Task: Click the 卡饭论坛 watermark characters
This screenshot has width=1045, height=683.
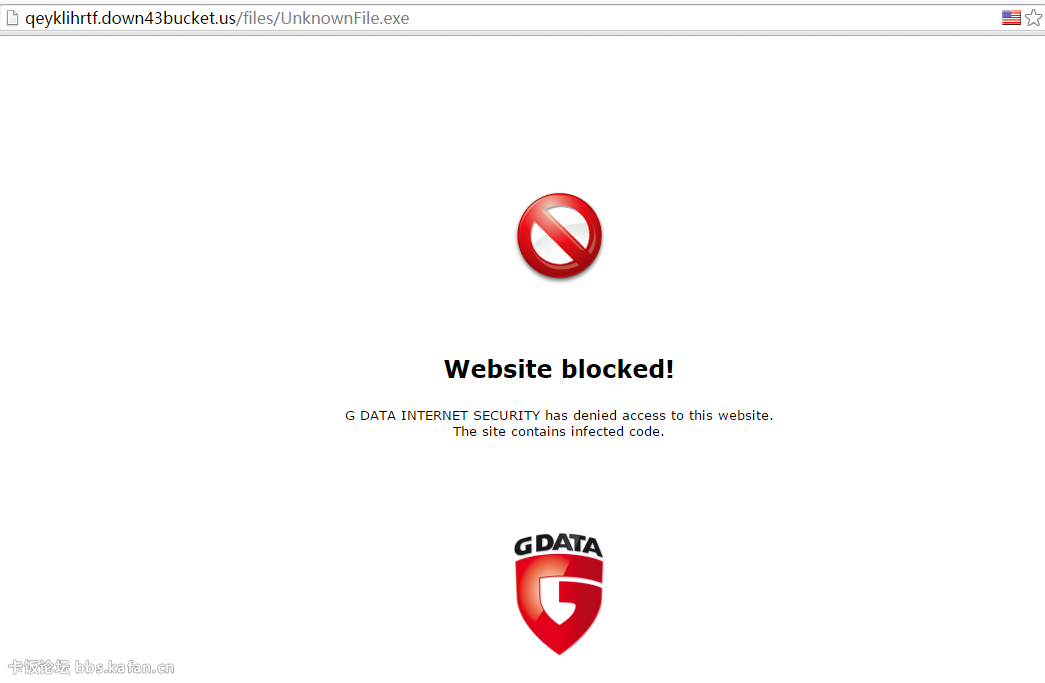Action: pos(39,667)
